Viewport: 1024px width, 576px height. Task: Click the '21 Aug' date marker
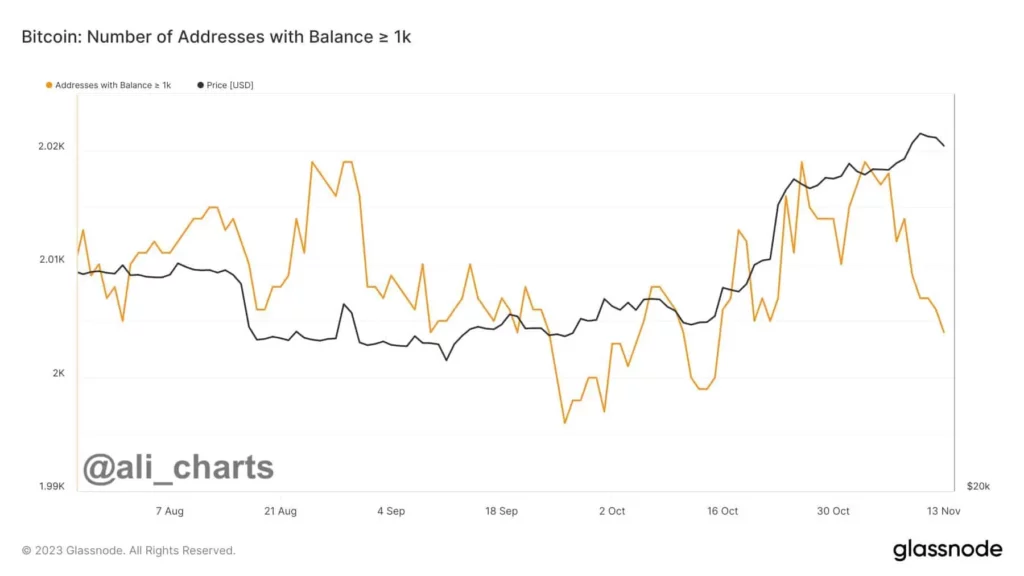point(281,511)
